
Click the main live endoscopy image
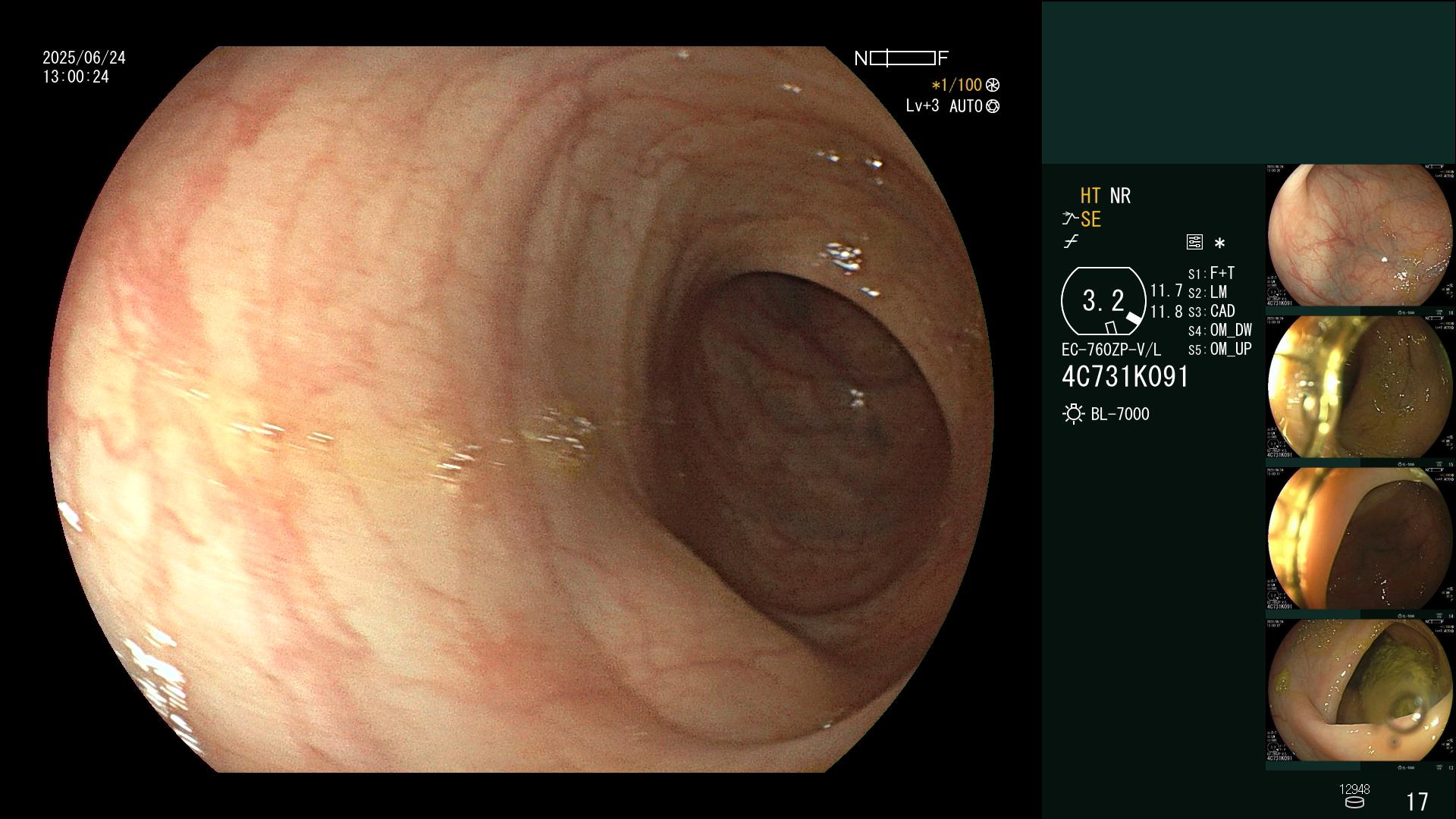click(x=522, y=409)
